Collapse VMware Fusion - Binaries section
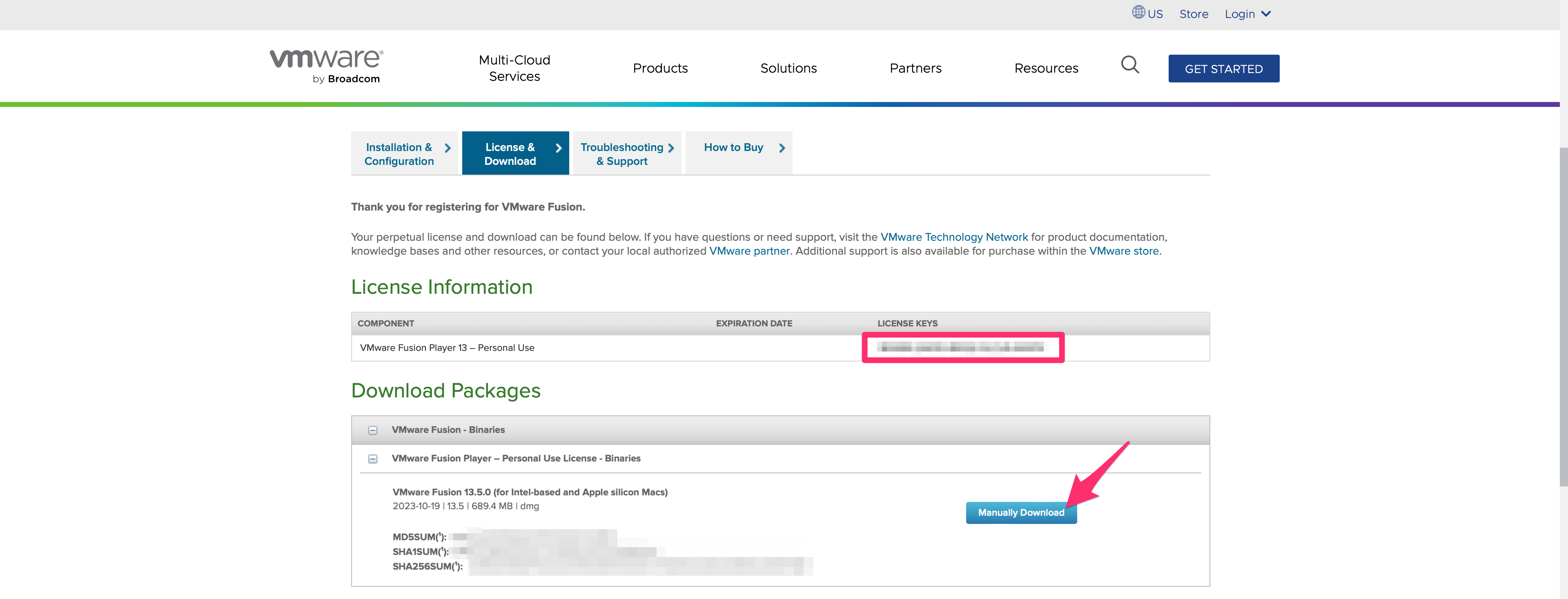1568x599 pixels. point(372,430)
